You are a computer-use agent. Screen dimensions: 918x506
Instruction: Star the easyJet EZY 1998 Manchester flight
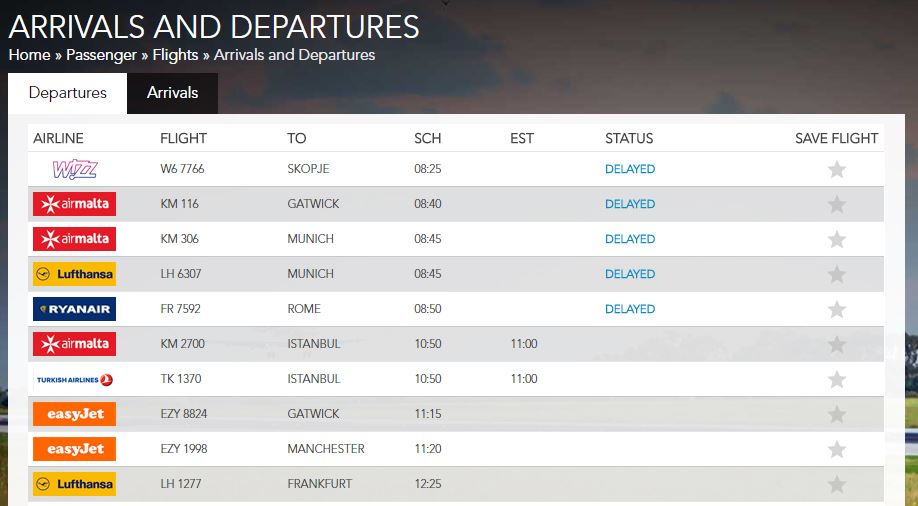pyautogui.click(x=837, y=449)
